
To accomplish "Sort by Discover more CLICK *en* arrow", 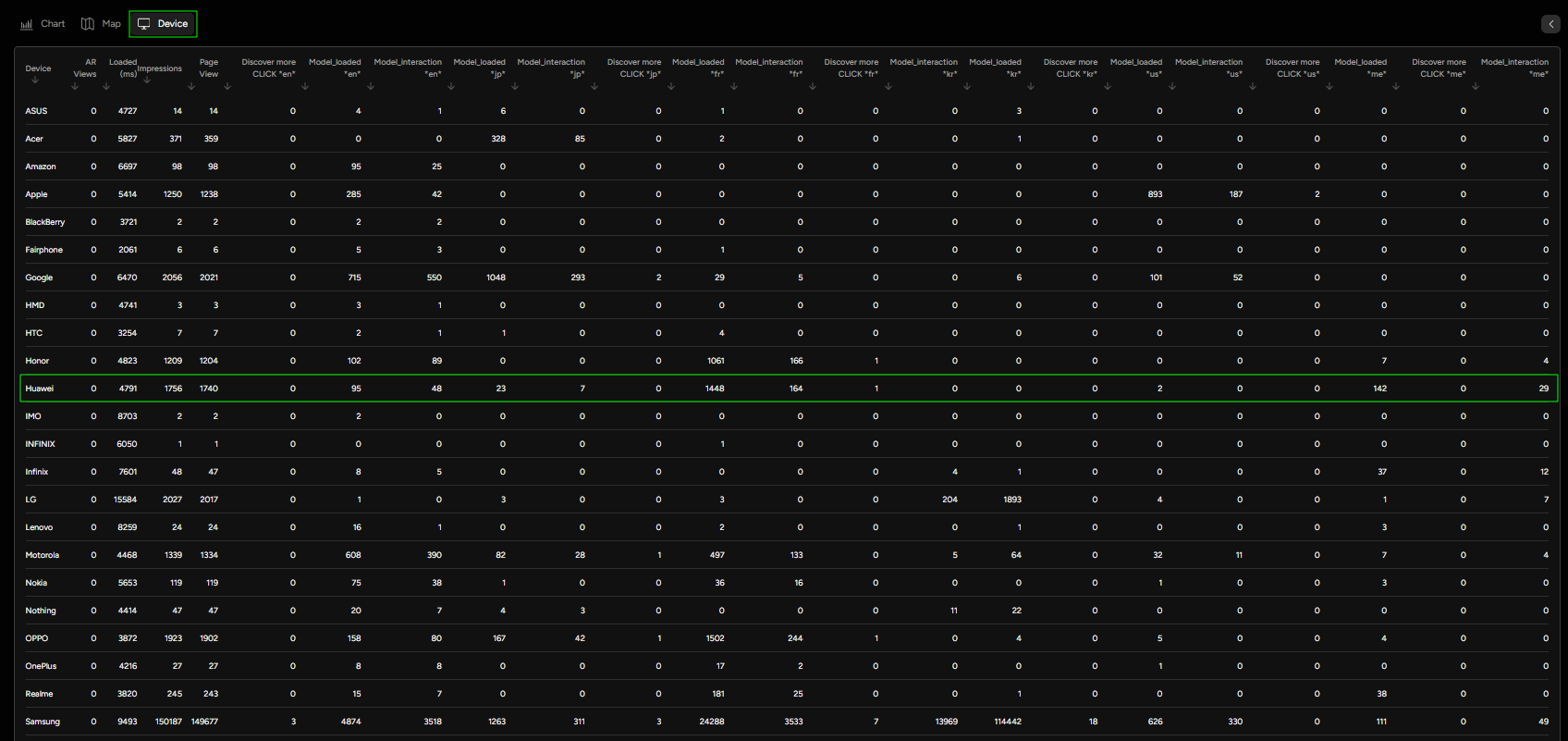I will pyautogui.click(x=305, y=87).
